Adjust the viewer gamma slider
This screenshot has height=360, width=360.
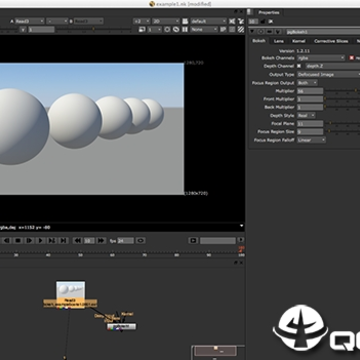pyautogui.click(x=93, y=30)
